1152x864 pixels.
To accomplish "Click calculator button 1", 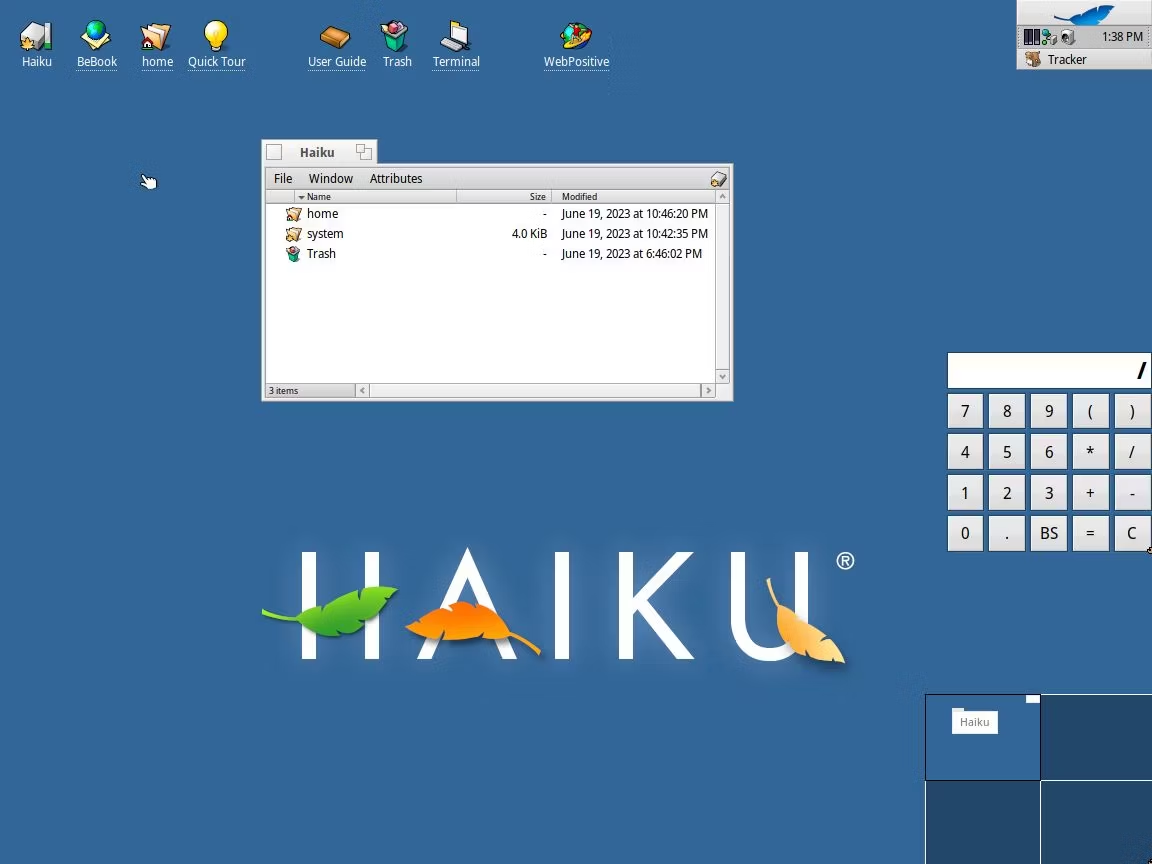I will (x=965, y=493).
